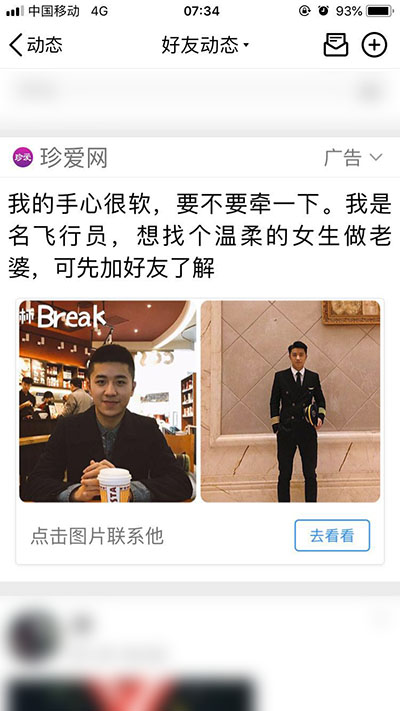Tap the blurred entry bar above the ad

[x=200, y=93]
